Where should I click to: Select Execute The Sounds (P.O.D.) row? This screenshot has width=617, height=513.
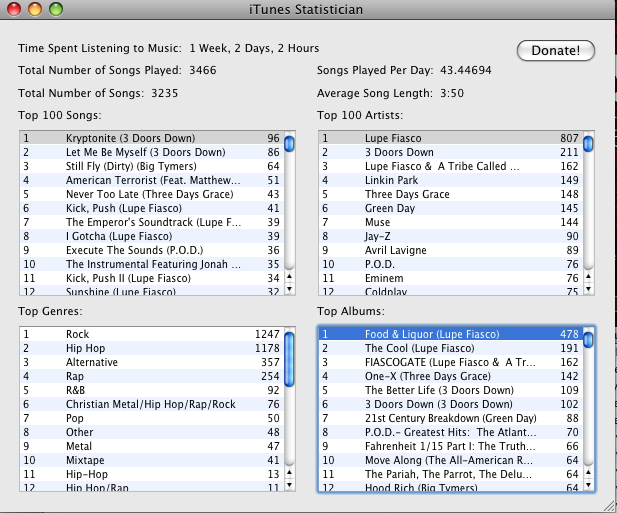click(x=152, y=250)
